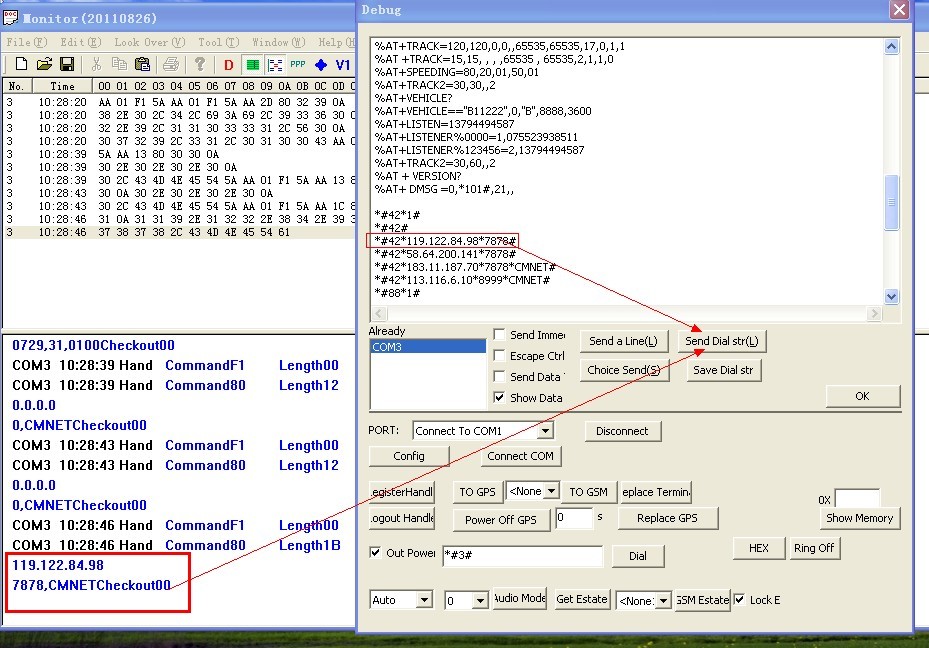Click the red D toolbar icon
The image size is (929, 648).
(x=229, y=65)
